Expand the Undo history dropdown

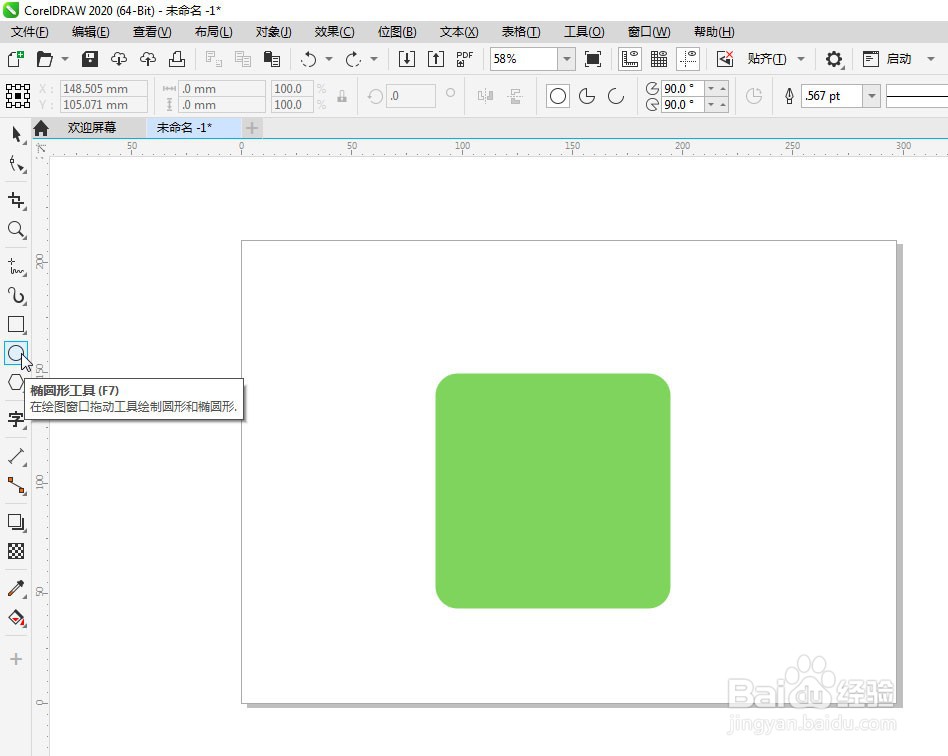click(x=329, y=59)
